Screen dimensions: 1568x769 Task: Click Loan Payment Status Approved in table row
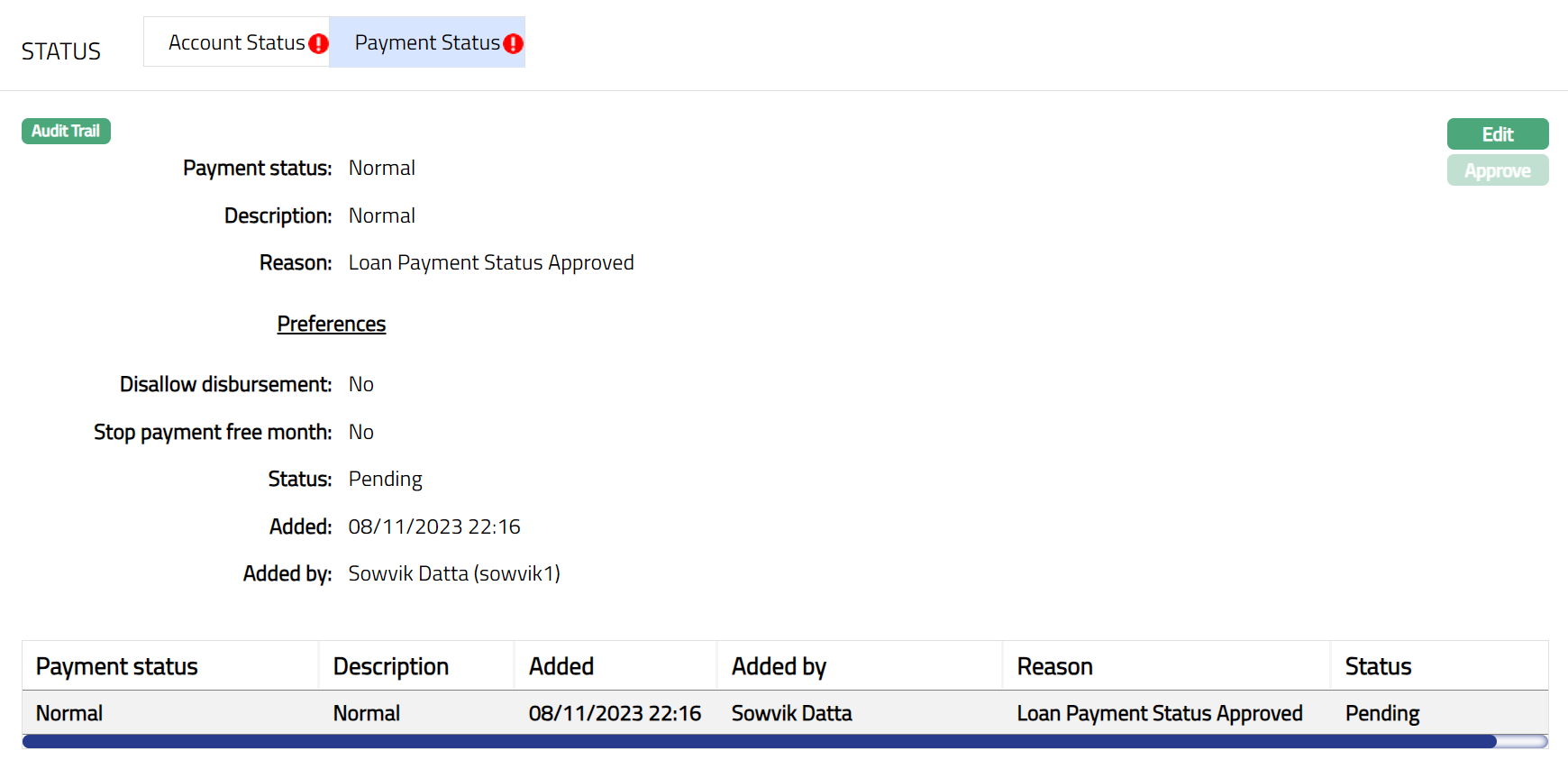[x=1159, y=713]
